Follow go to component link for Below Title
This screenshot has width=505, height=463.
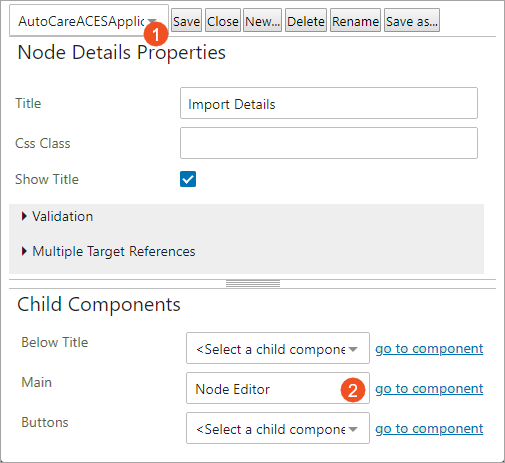tap(429, 349)
